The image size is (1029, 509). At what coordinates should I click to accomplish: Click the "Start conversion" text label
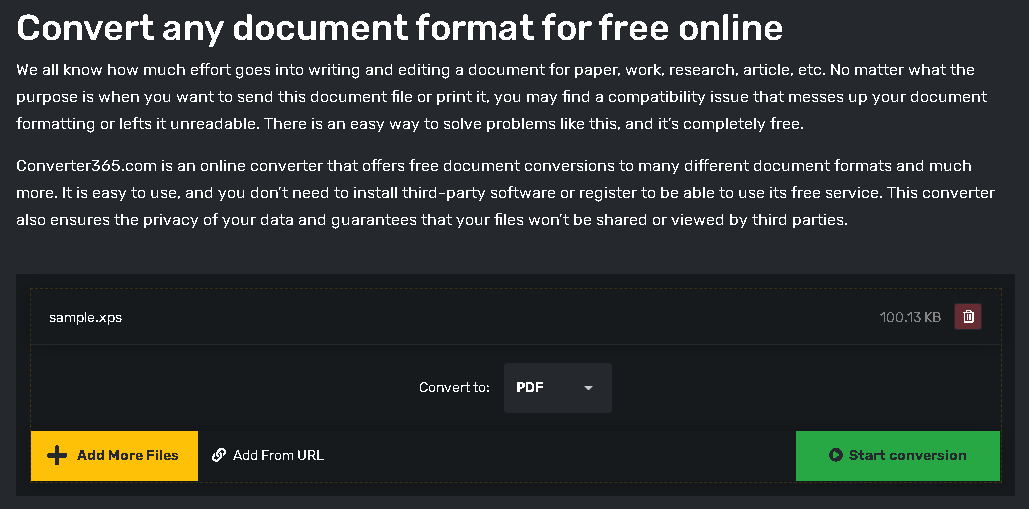click(x=907, y=455)
